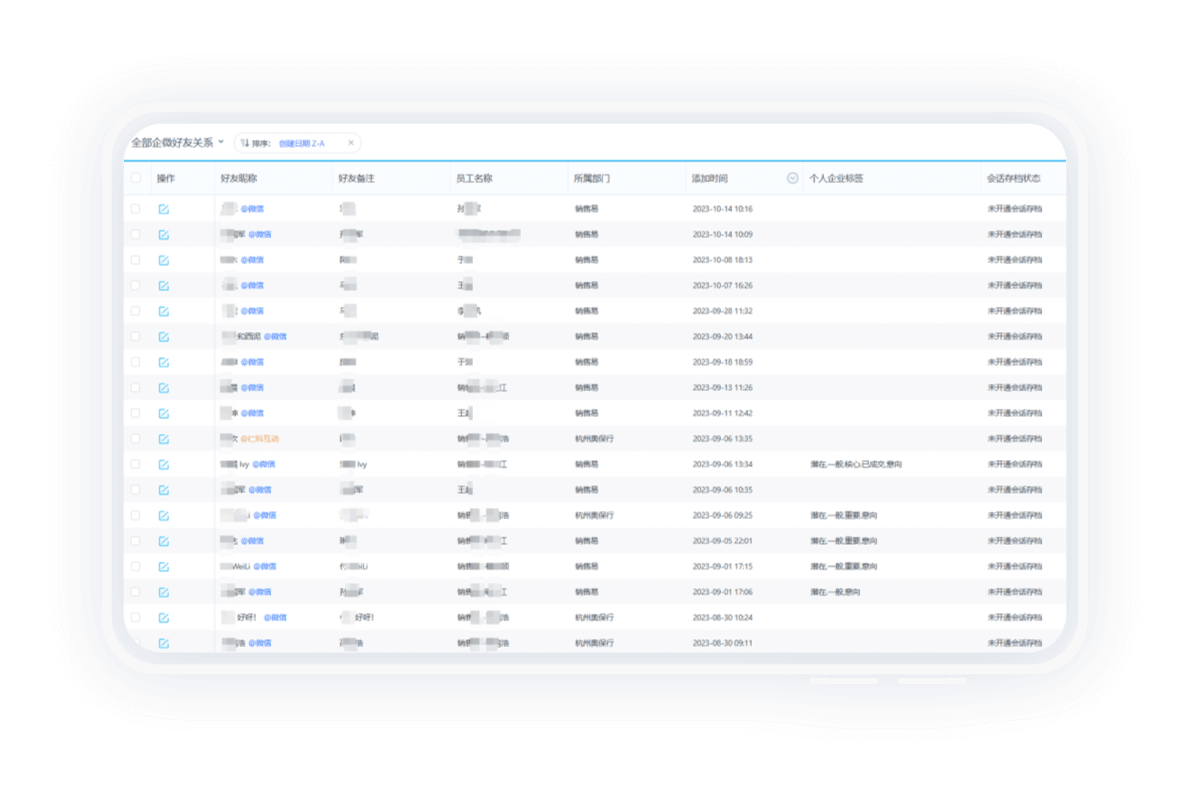Expand the 全部企微好友关系 view dropdown
The image size is (1190, 786).
(178, 143)
